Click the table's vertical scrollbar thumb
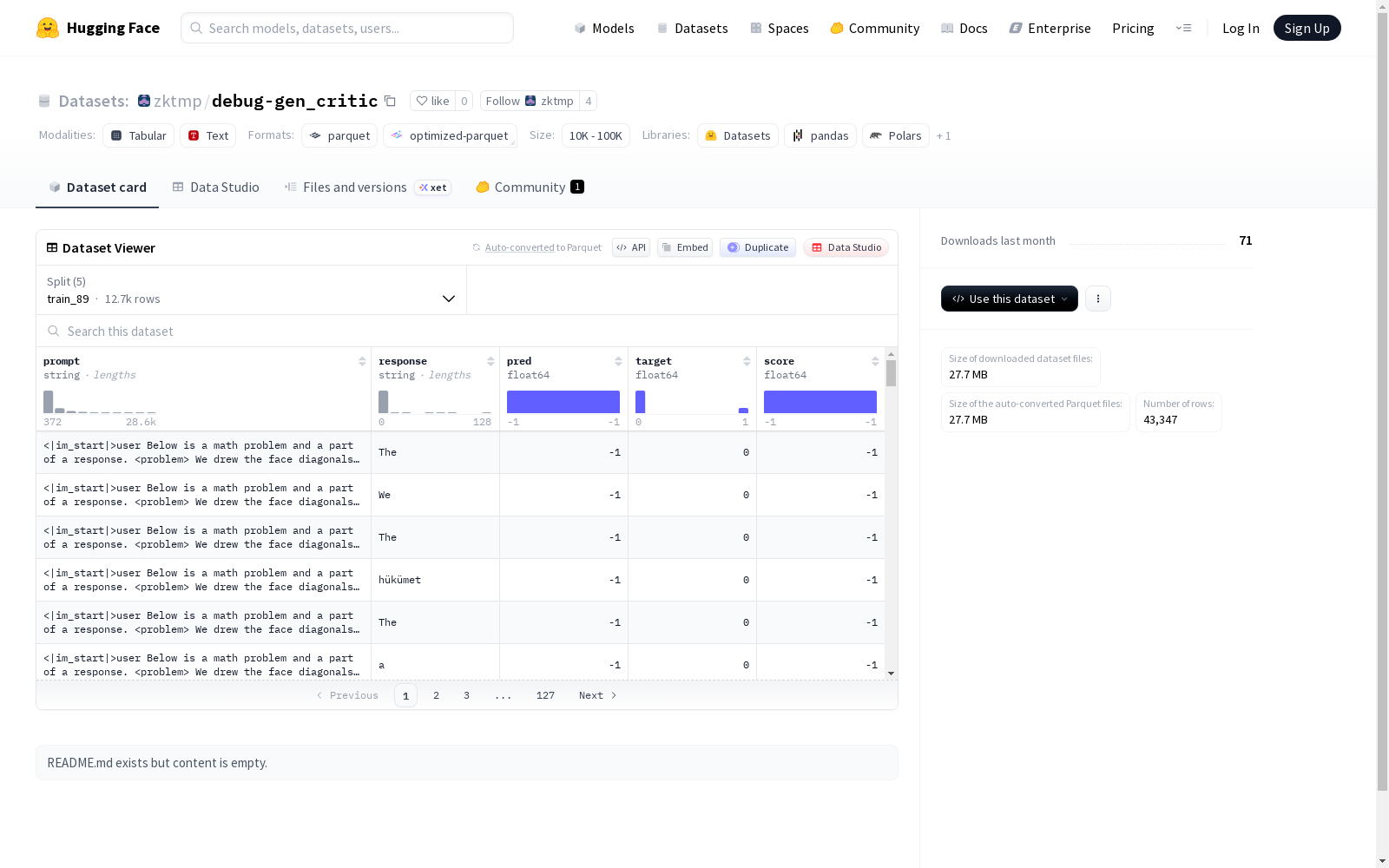Viewport: 1389px width, 868px height. click(x=891, y=373)
